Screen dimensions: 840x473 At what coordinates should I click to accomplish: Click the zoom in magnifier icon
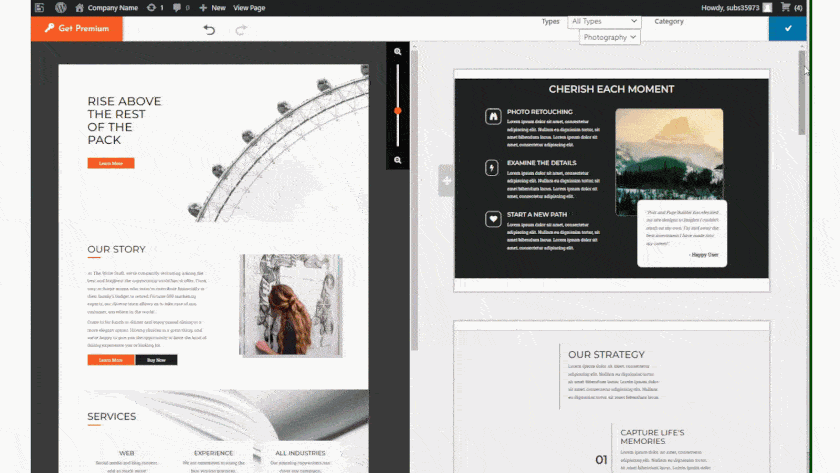398,52
